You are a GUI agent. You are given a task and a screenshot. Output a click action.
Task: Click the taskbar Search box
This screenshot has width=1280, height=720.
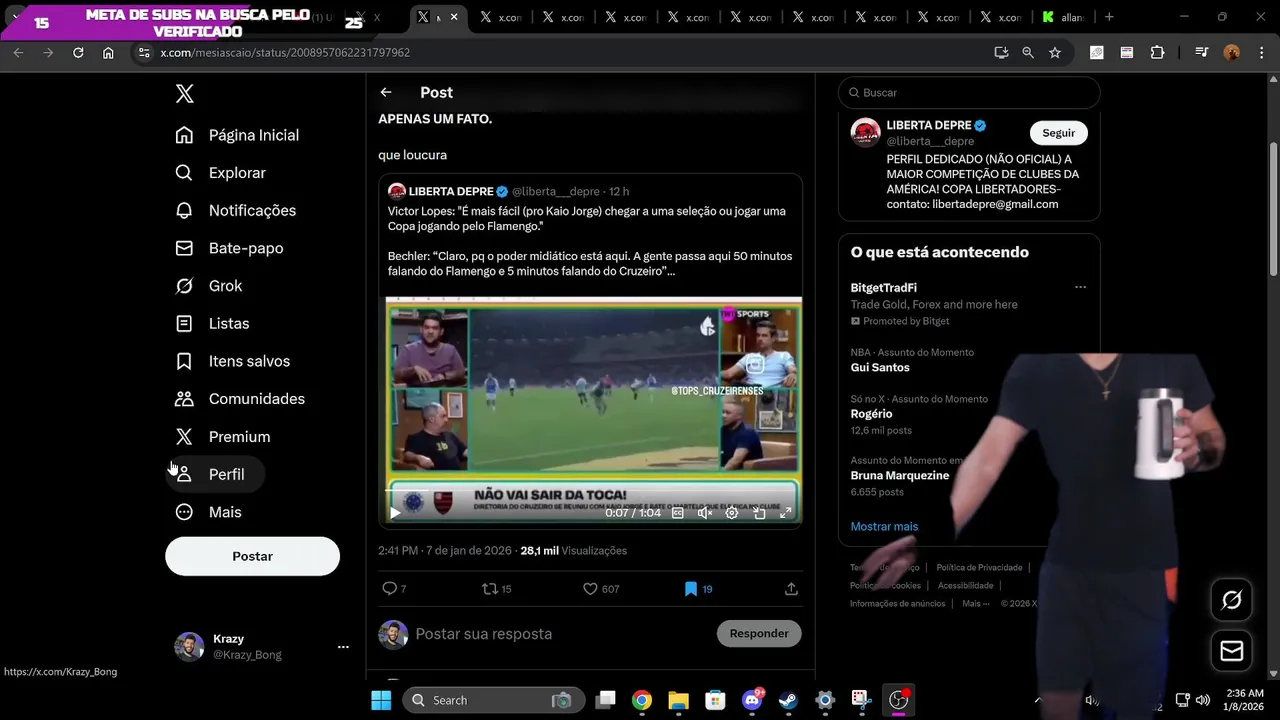493,700
